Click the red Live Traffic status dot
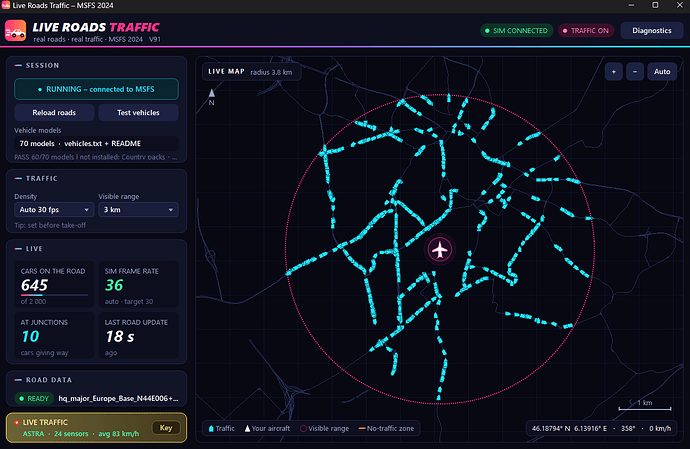This screenshot has height=449, width=690. [x=17, y=423]
